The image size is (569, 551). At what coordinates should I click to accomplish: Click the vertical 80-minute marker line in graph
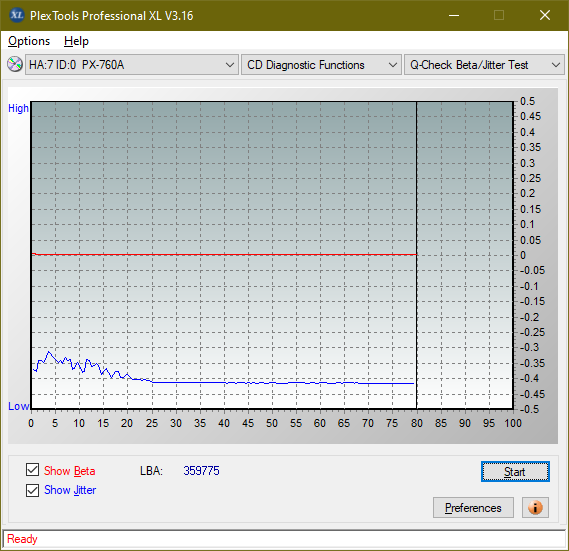pos(417,254)
